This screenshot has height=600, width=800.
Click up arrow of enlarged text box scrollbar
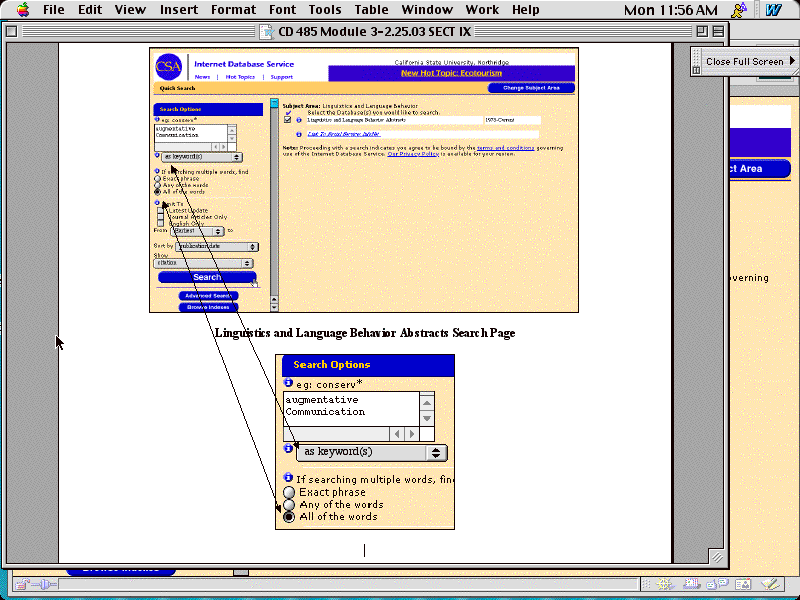click(427, 403)
